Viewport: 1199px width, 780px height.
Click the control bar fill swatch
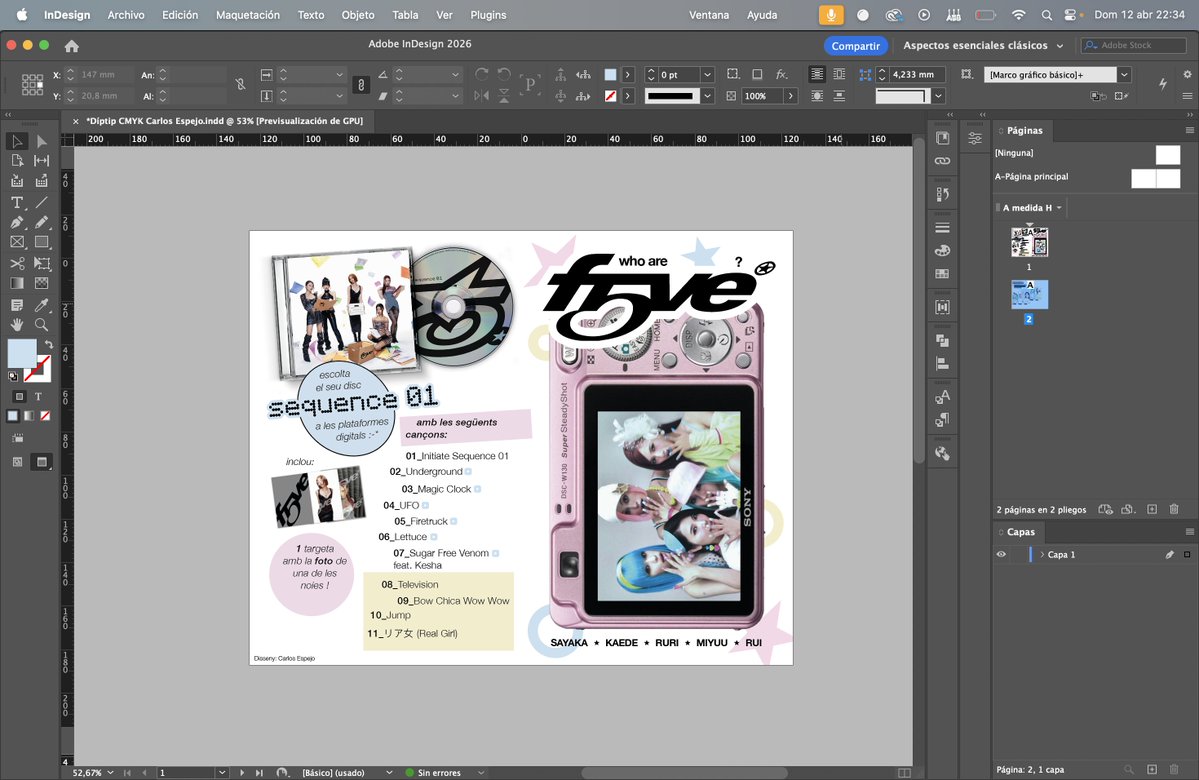pos(610,74)
